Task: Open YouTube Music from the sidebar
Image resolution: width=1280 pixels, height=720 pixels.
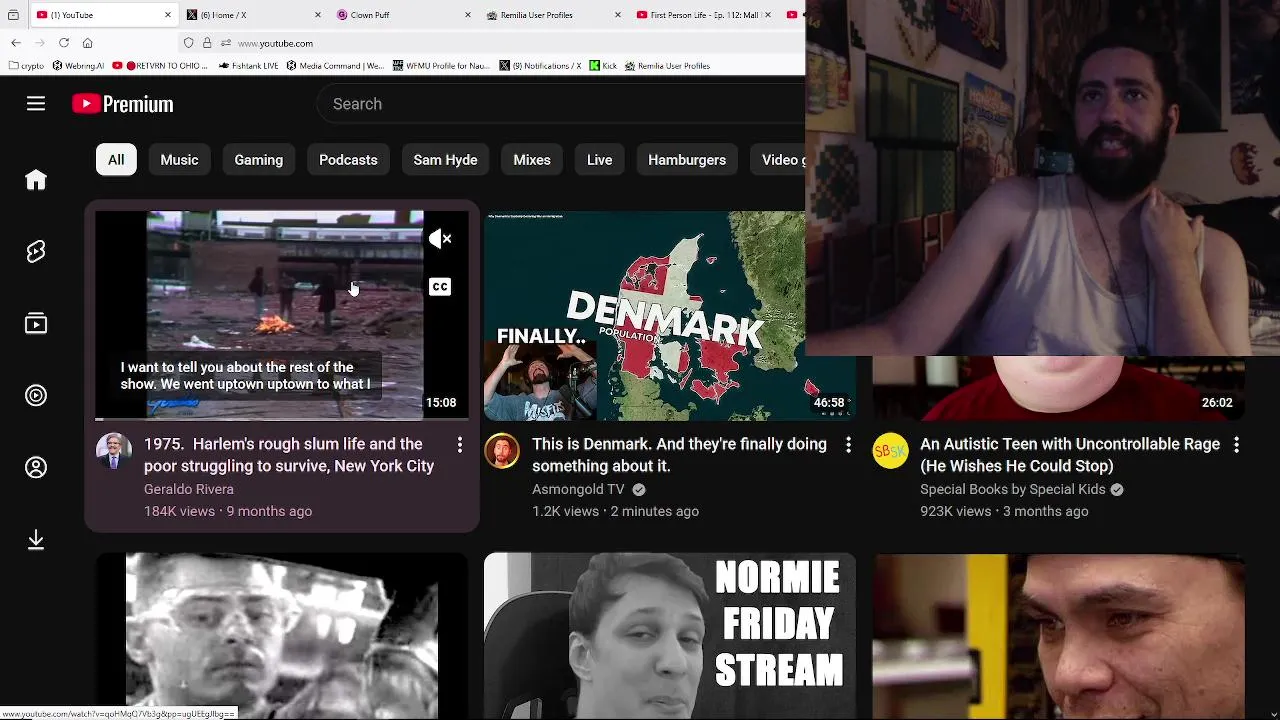Action: pyautogui.click(x=36, y=396)
